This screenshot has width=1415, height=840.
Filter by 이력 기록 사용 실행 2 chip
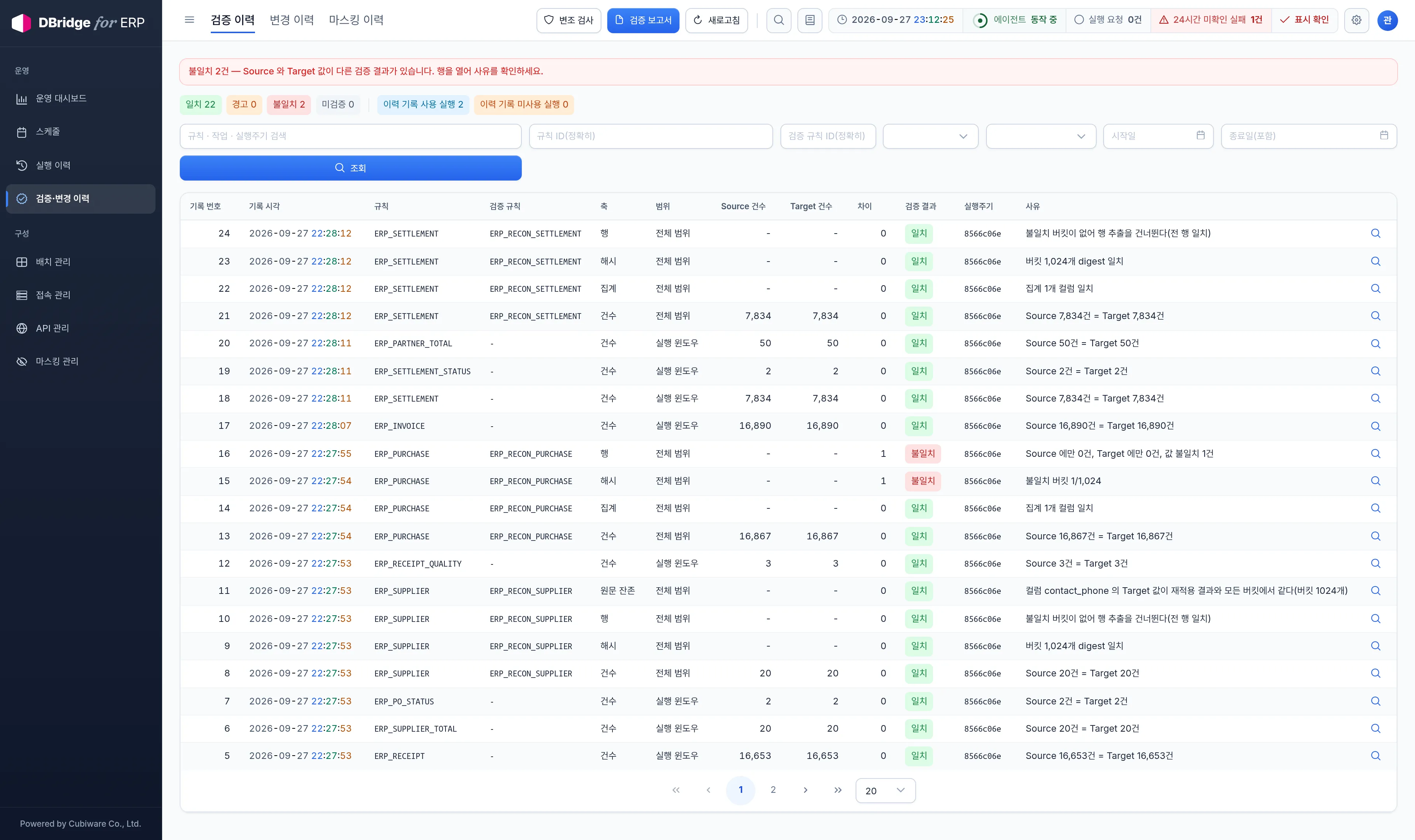[423, 105]
